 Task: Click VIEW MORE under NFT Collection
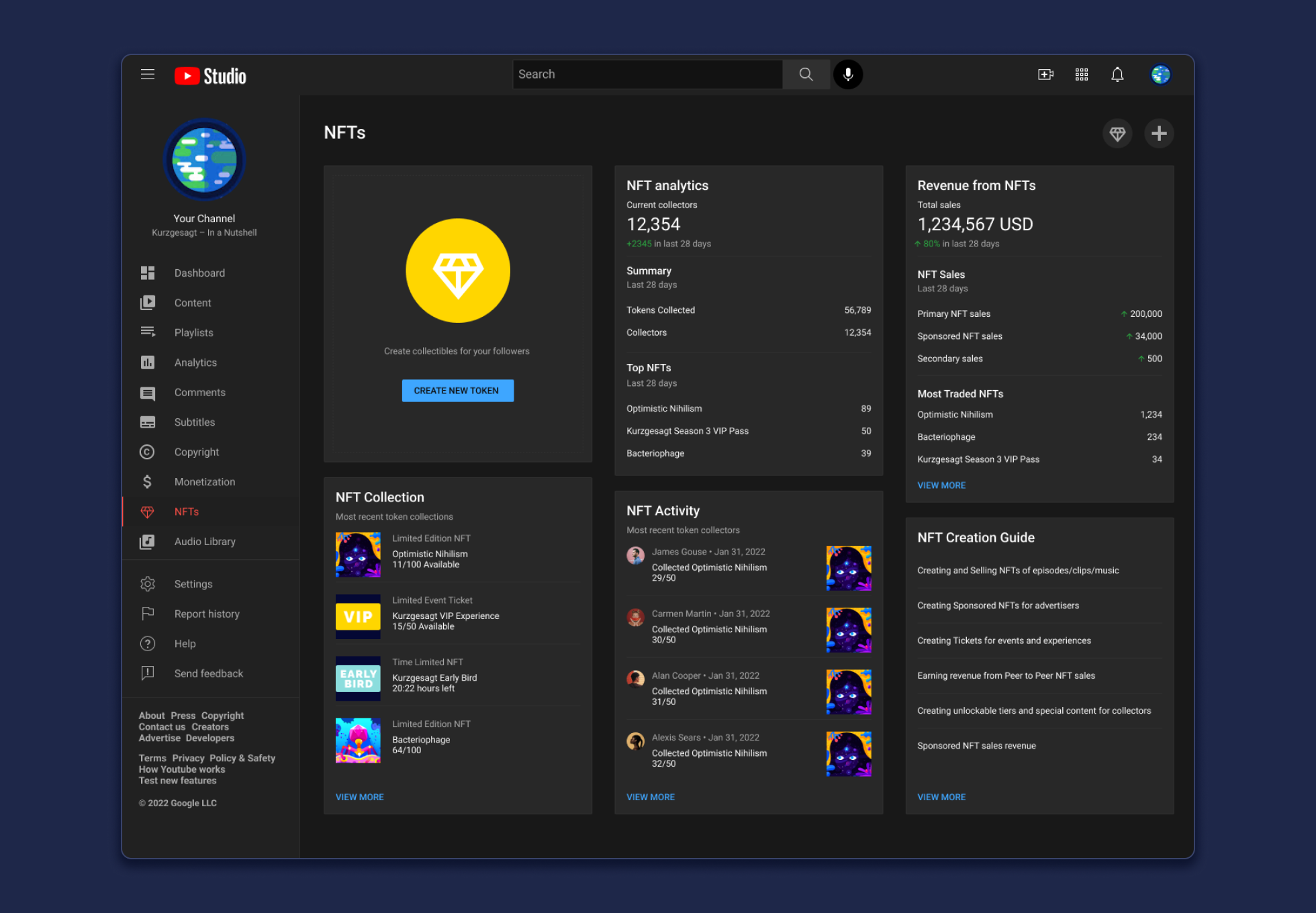[360, 797]
